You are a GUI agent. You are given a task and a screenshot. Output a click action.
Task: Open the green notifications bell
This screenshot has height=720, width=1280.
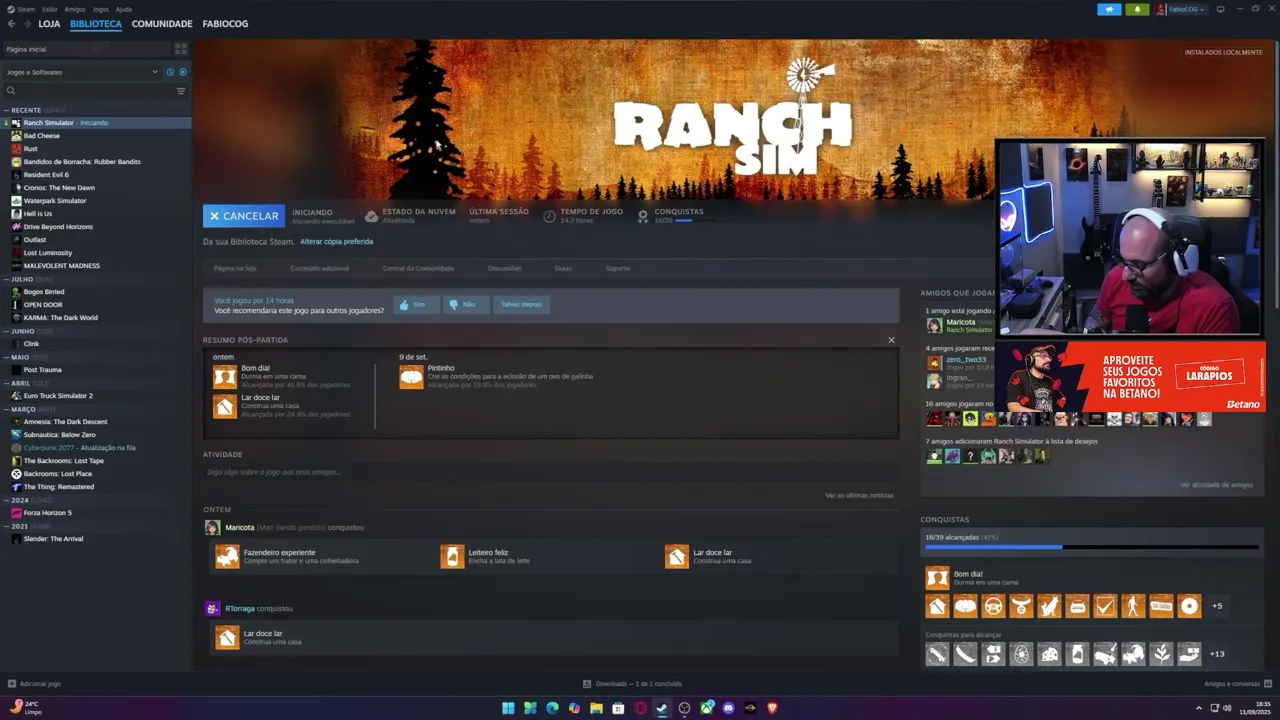point(1137,9)
